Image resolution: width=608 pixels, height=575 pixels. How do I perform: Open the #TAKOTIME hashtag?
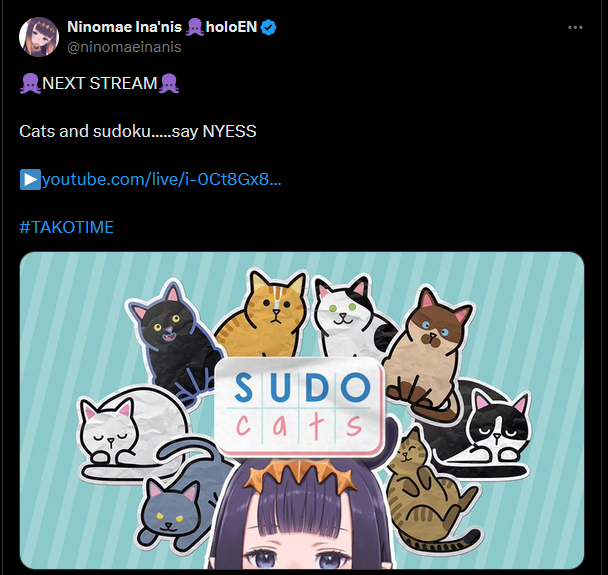66,227
